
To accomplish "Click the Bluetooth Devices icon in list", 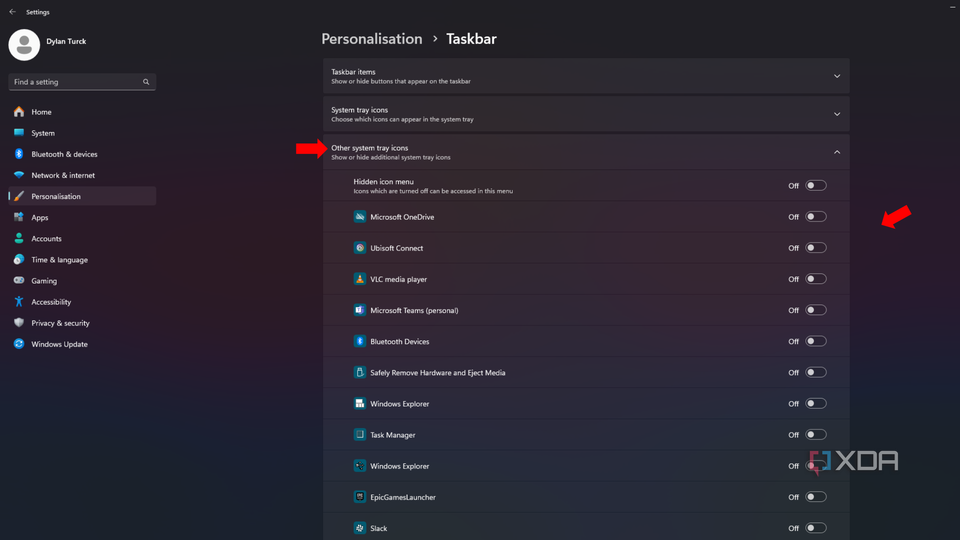I will pos(360,341).
